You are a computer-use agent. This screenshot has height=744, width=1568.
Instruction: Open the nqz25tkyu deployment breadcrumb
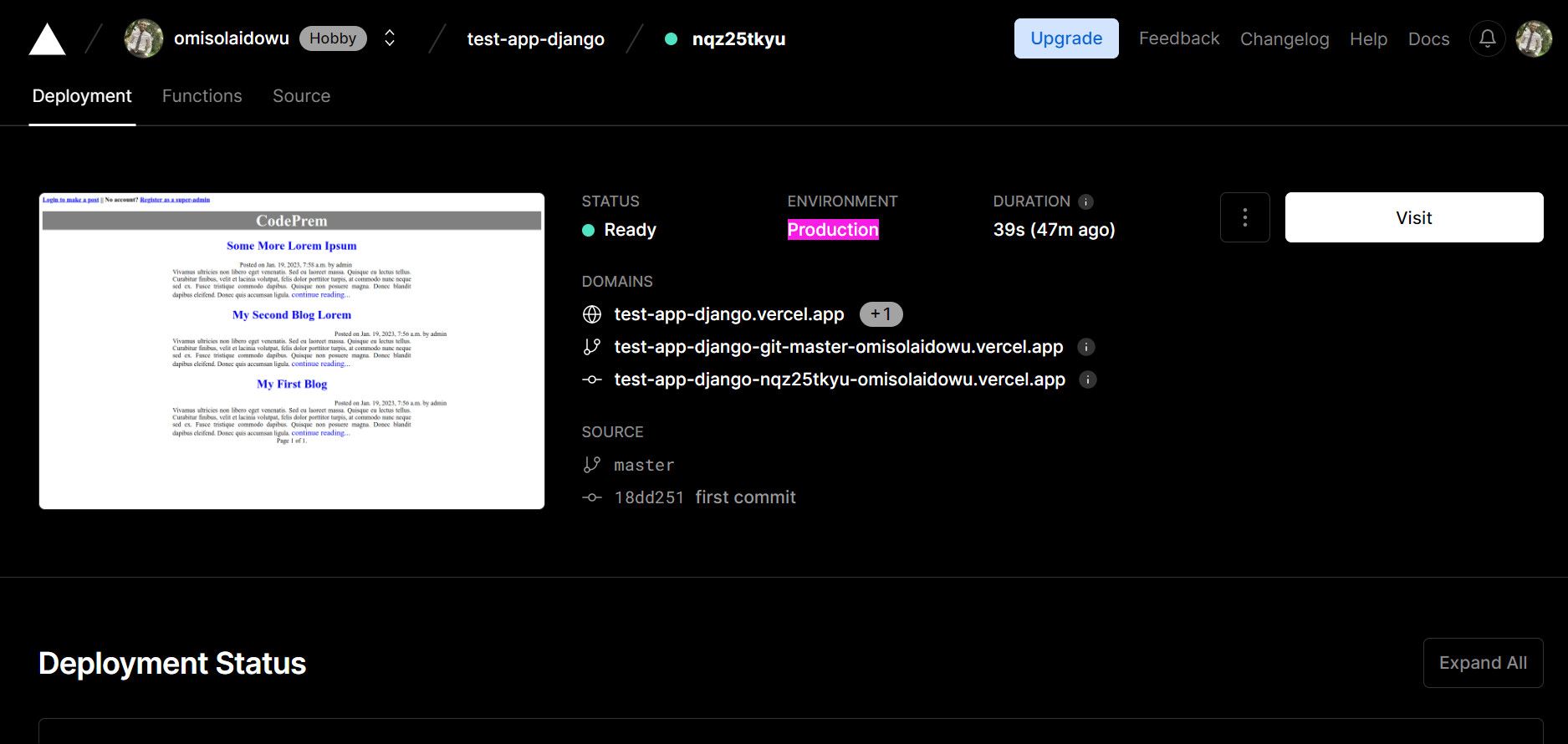[738, 38]
